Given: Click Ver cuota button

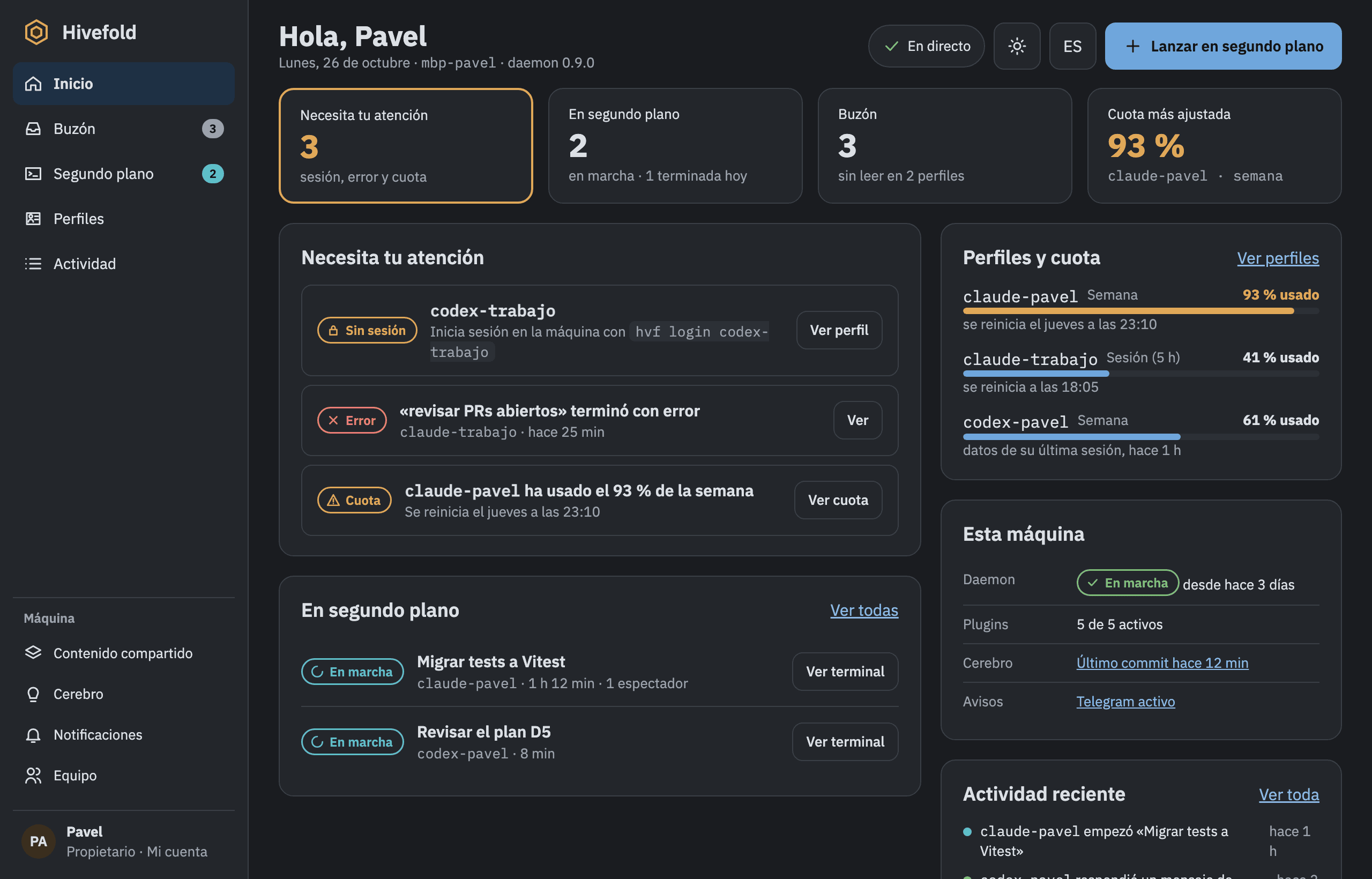Looking at the screenshot, I should (x=838, y=500).
